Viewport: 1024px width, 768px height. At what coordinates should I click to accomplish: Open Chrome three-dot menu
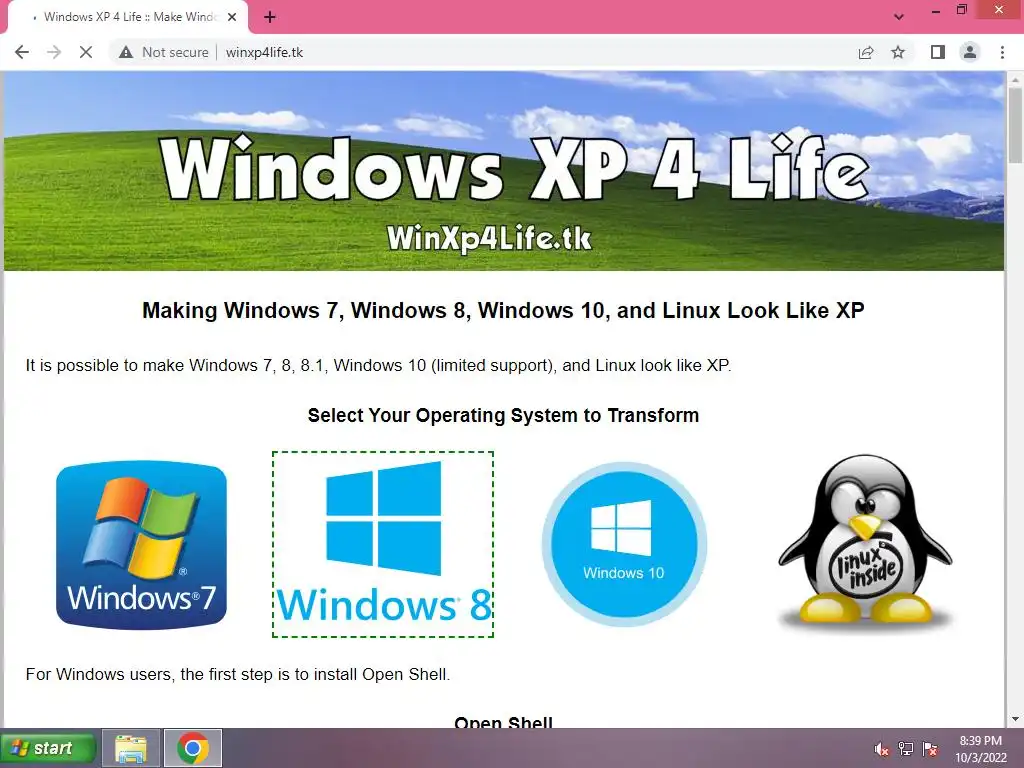(x=1002, y=52)
